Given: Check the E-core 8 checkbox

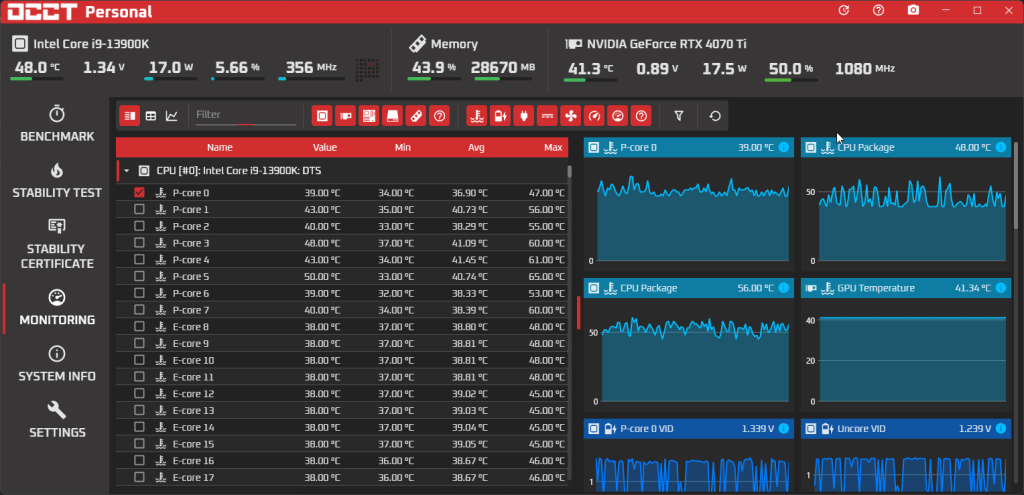Looking at the screenshot, I should [x=139, y=327].
